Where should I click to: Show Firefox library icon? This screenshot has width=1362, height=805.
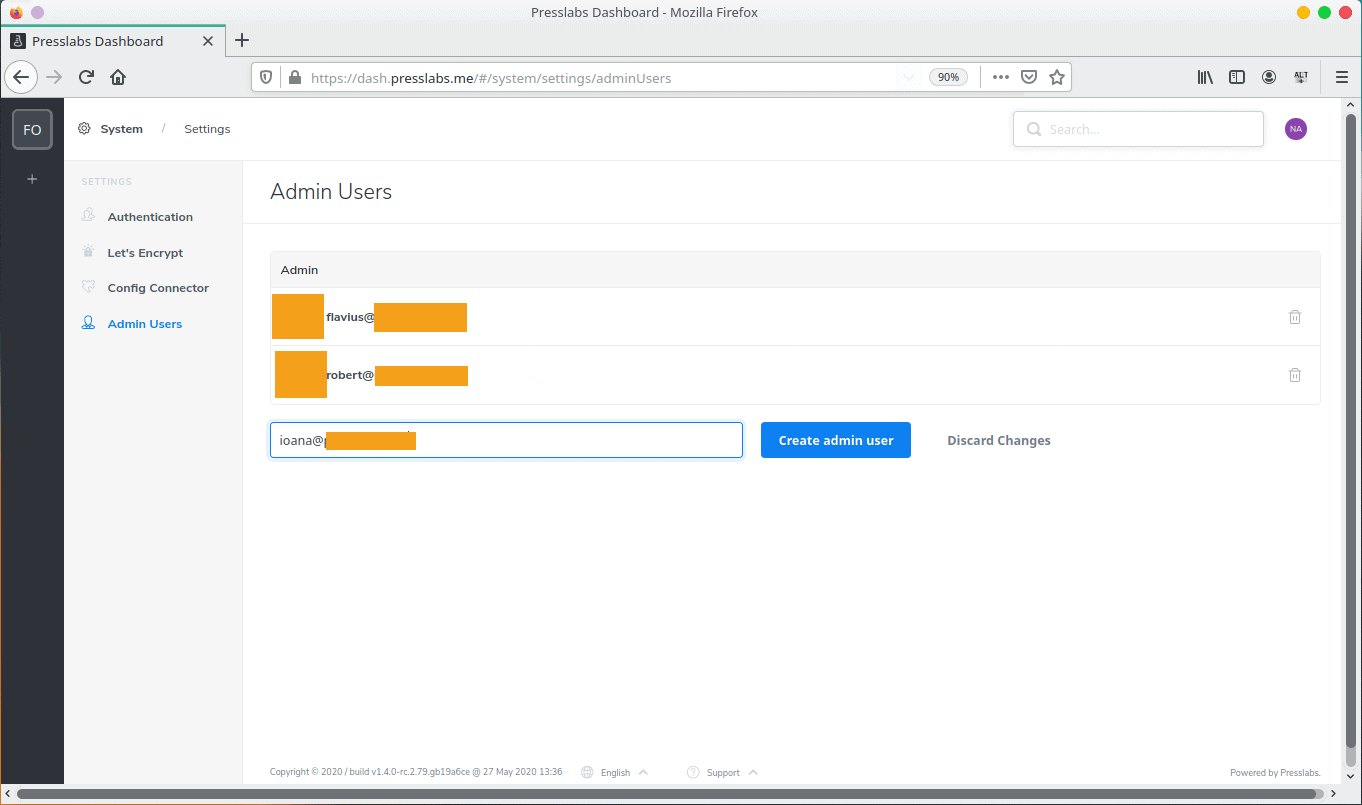(x=1205, y=77)
